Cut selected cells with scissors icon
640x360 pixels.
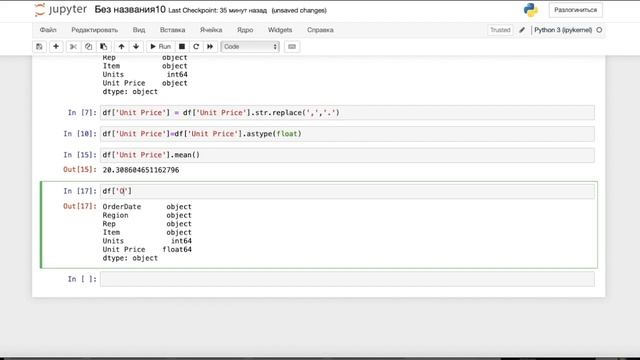point(73,47)
